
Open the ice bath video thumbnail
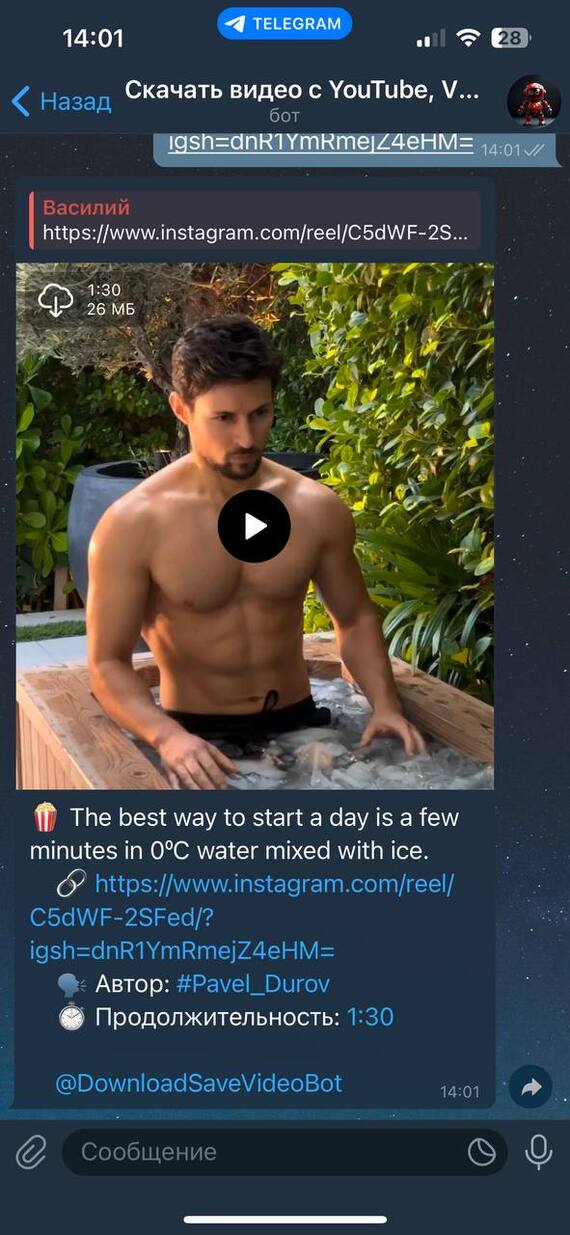[255, 526]
